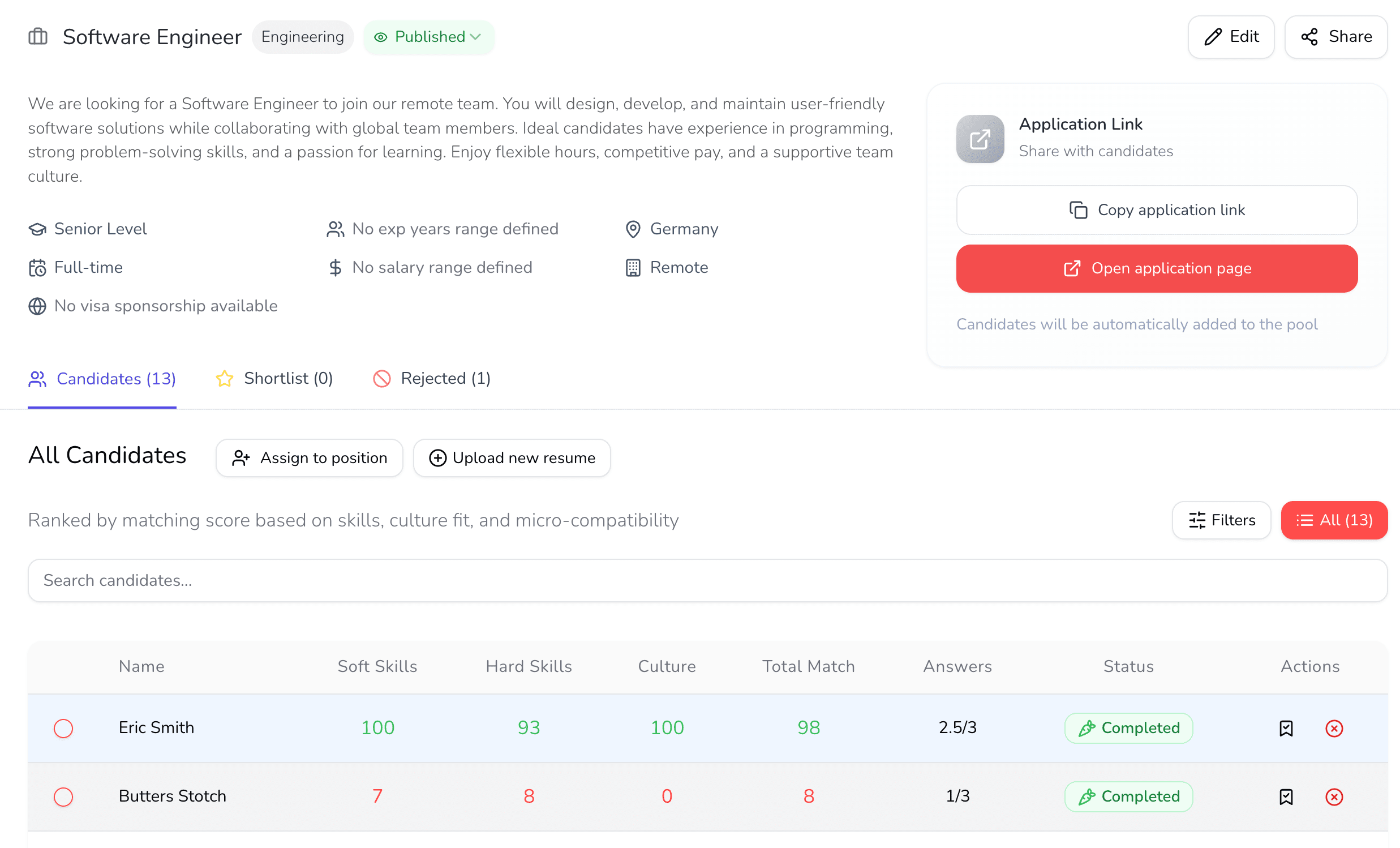Select Butters Stotch's row radio circle

[63, 796]
